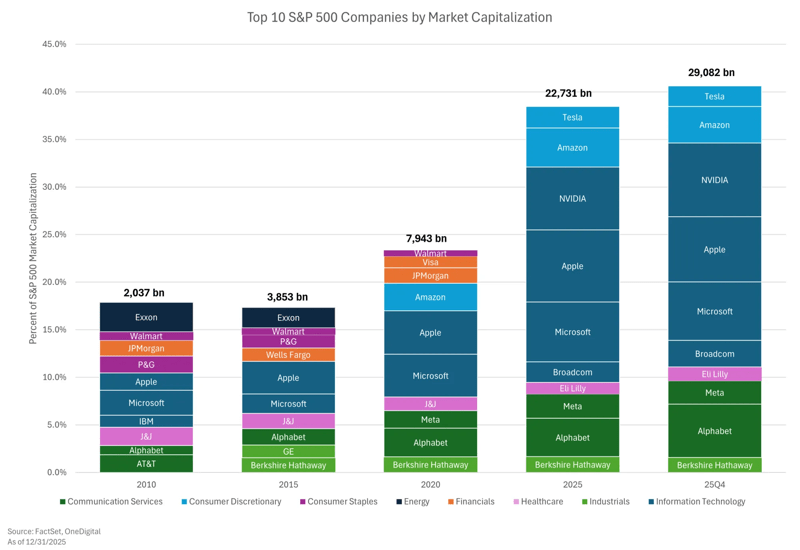The height and width of the screenshot is (550, 800).
Task: Click the 25Q4 x-axis label
Action: (714, 483)
